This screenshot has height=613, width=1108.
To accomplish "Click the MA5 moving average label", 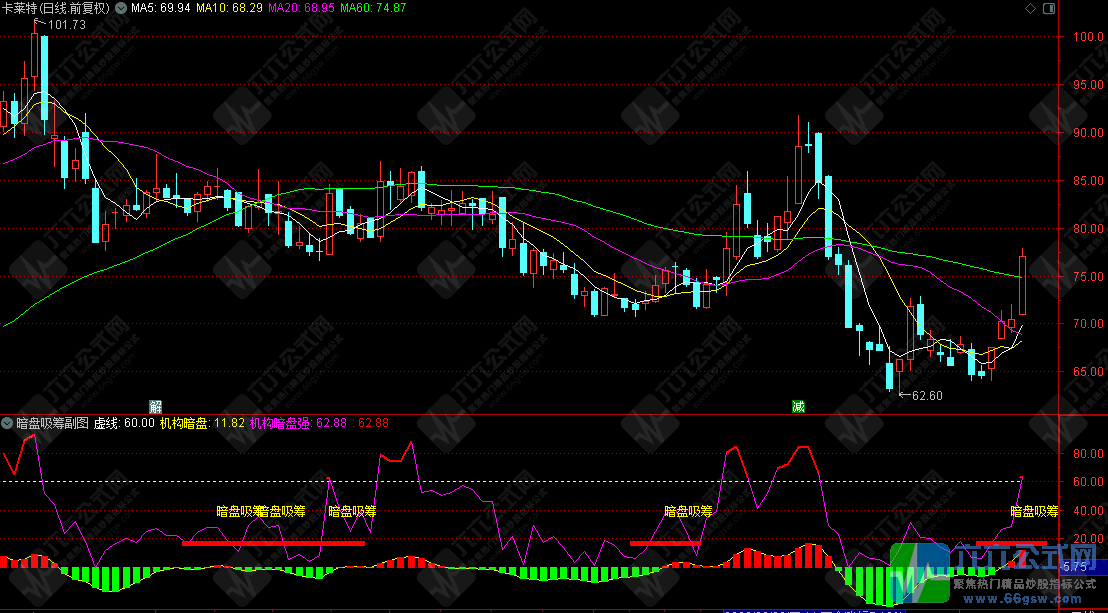I will click(160, 8).
